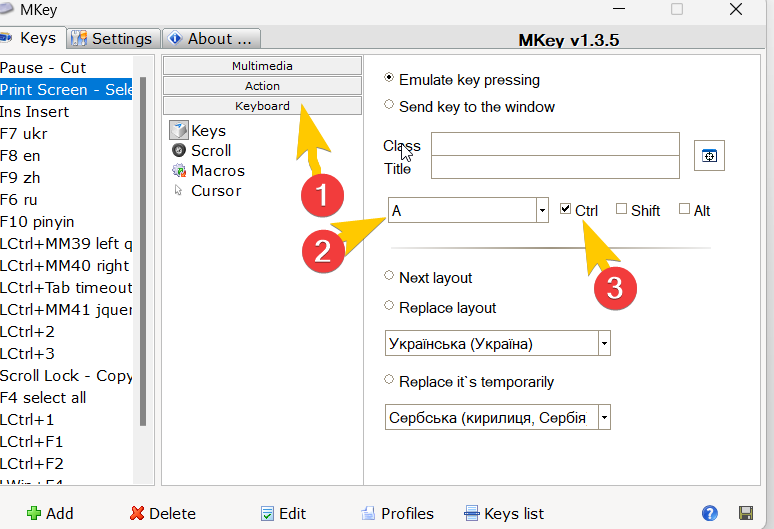
Task: Select the Replace layout radio button
Action: [x=389, y=306]
